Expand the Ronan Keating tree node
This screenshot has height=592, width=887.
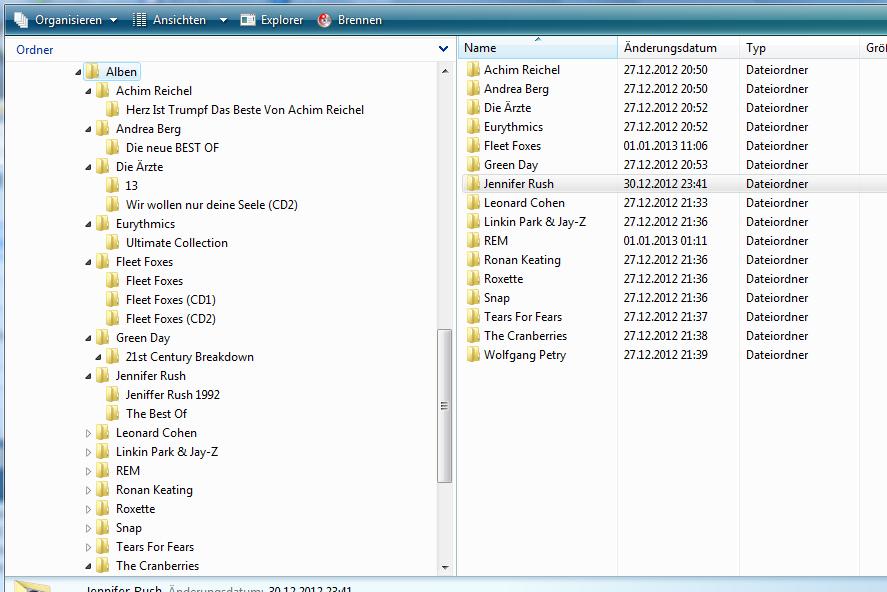tap(88, 490)
